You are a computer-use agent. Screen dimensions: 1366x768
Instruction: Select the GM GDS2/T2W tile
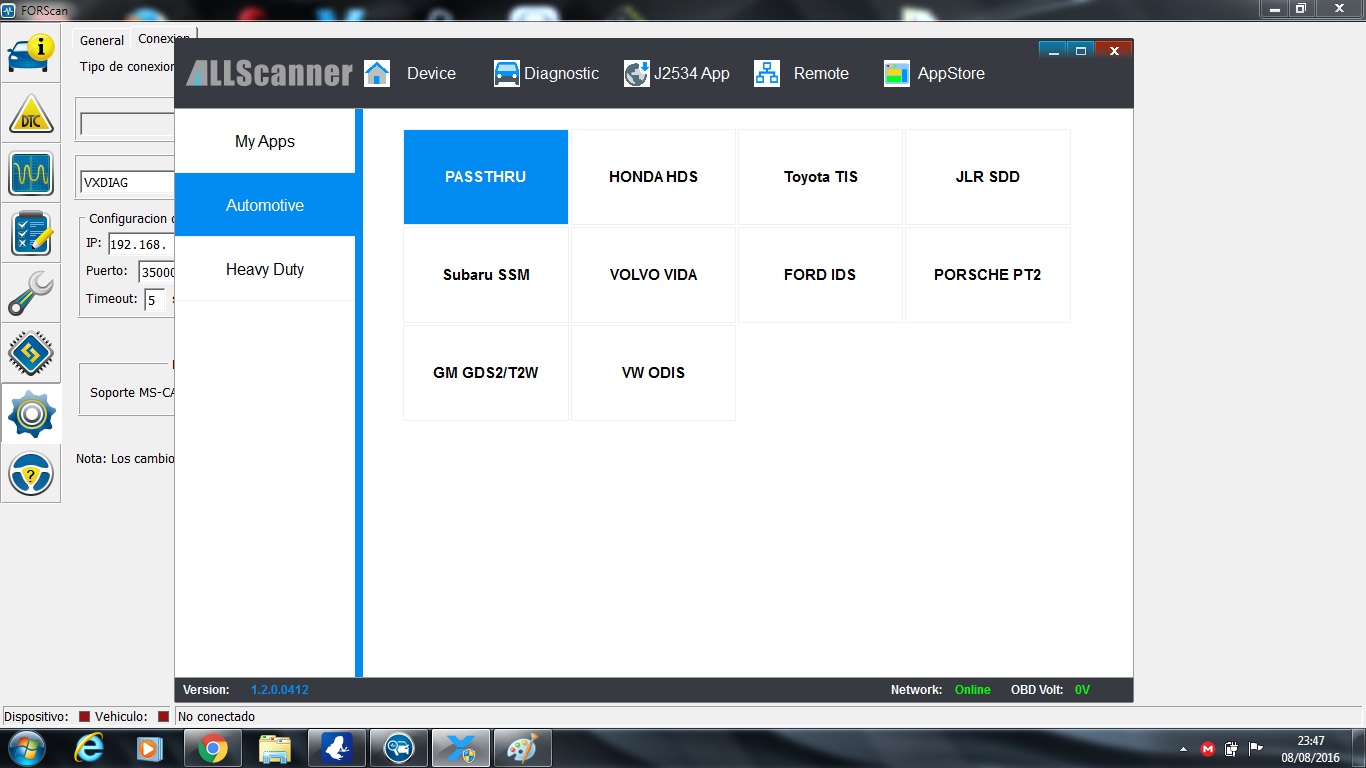[486, 373]
